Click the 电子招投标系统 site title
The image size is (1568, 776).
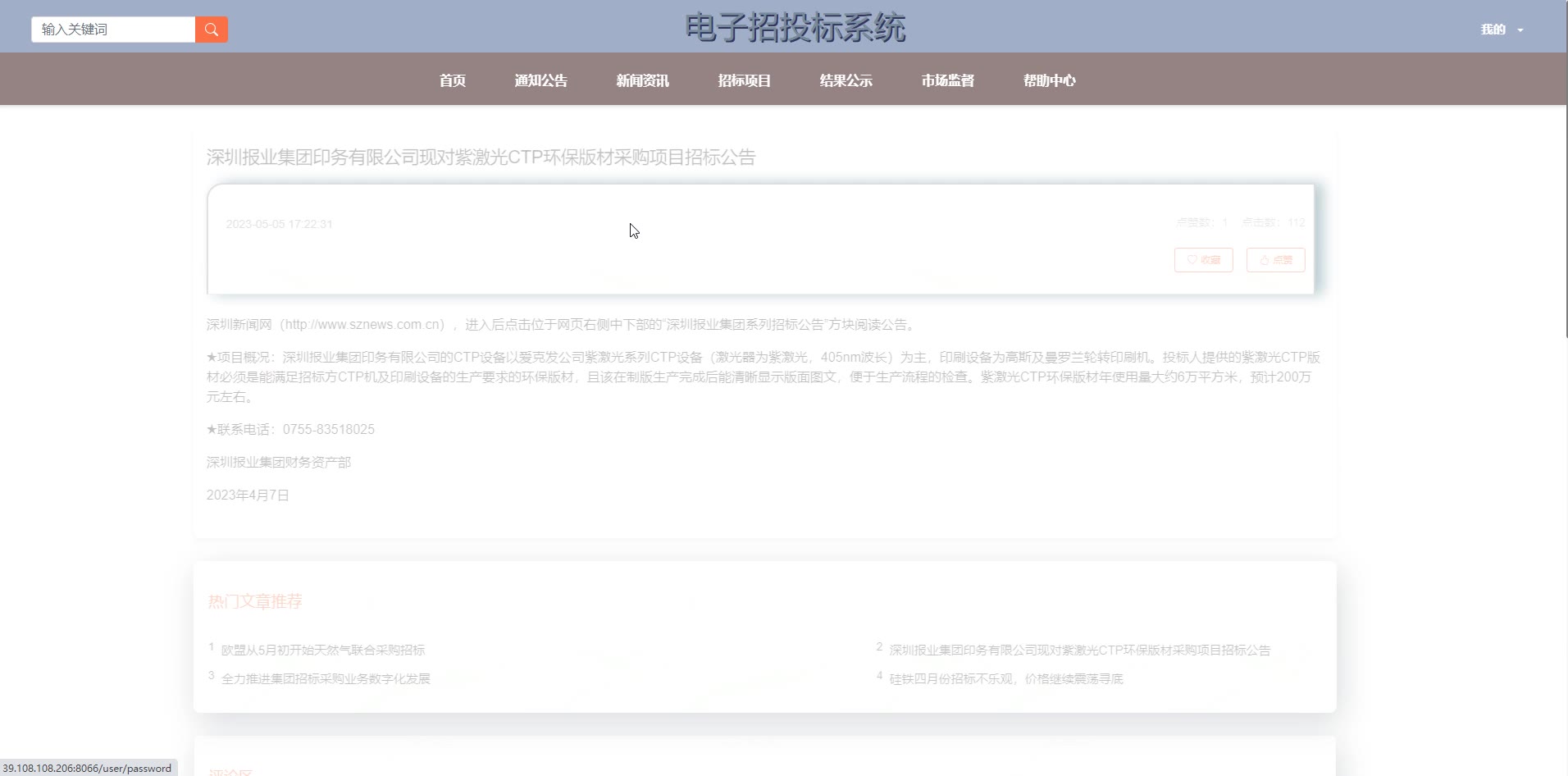(795, 28)
